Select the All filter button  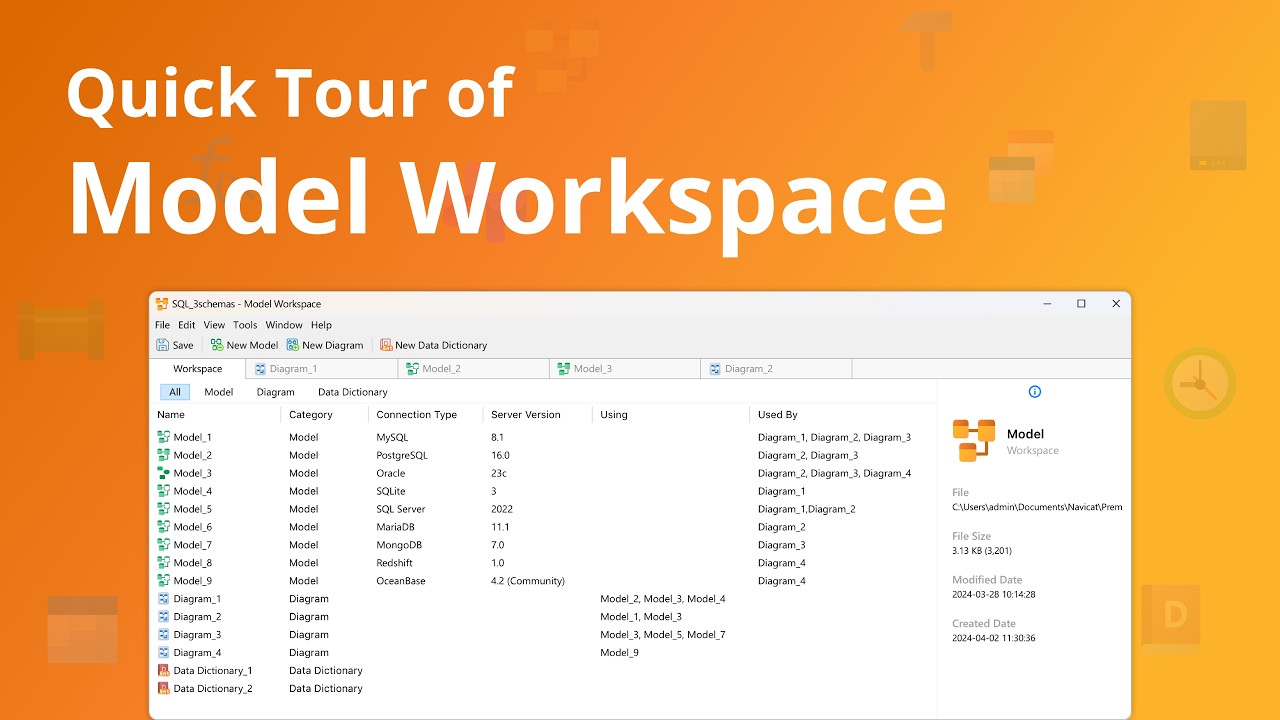175,392
